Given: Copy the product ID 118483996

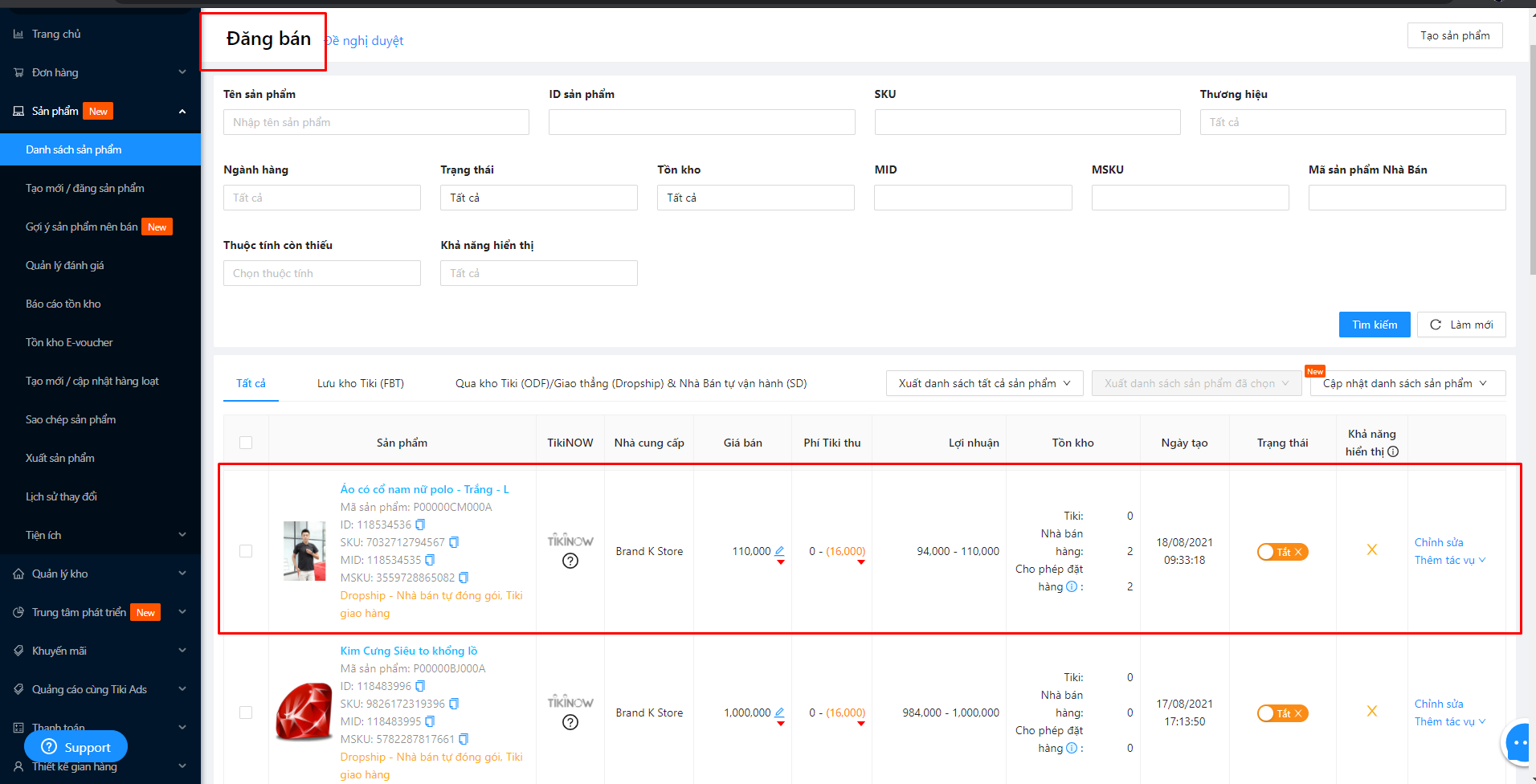Looking at the screenshot, I should (420, 686).
